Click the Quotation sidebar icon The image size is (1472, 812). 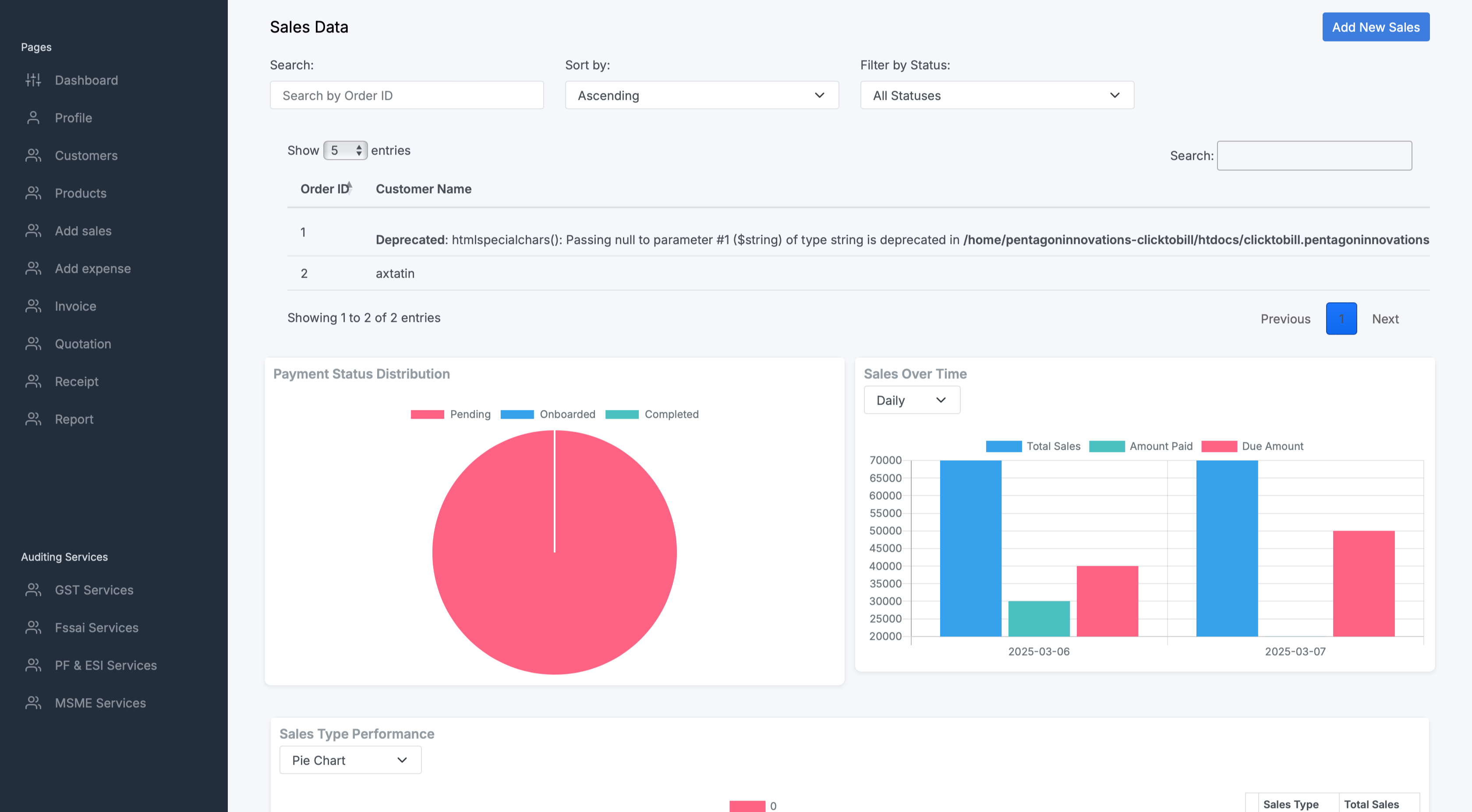[x=33, y=344]
